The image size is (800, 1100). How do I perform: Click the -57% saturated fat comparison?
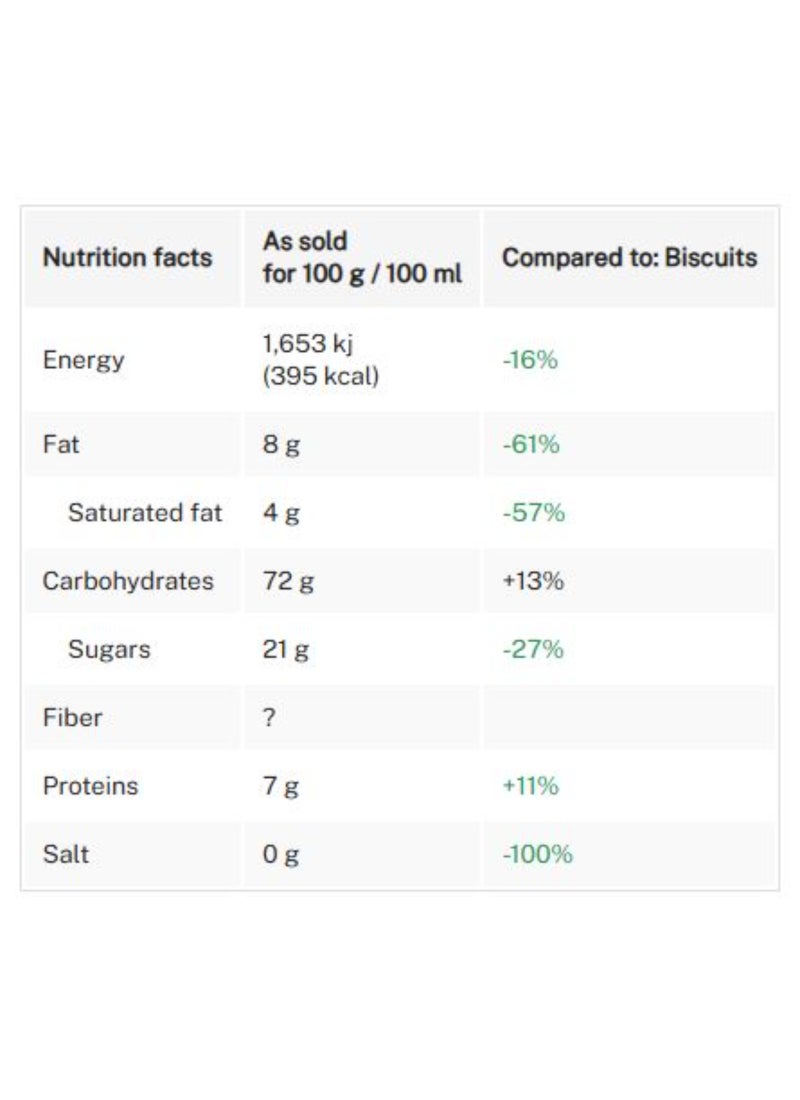coord(533,513)
